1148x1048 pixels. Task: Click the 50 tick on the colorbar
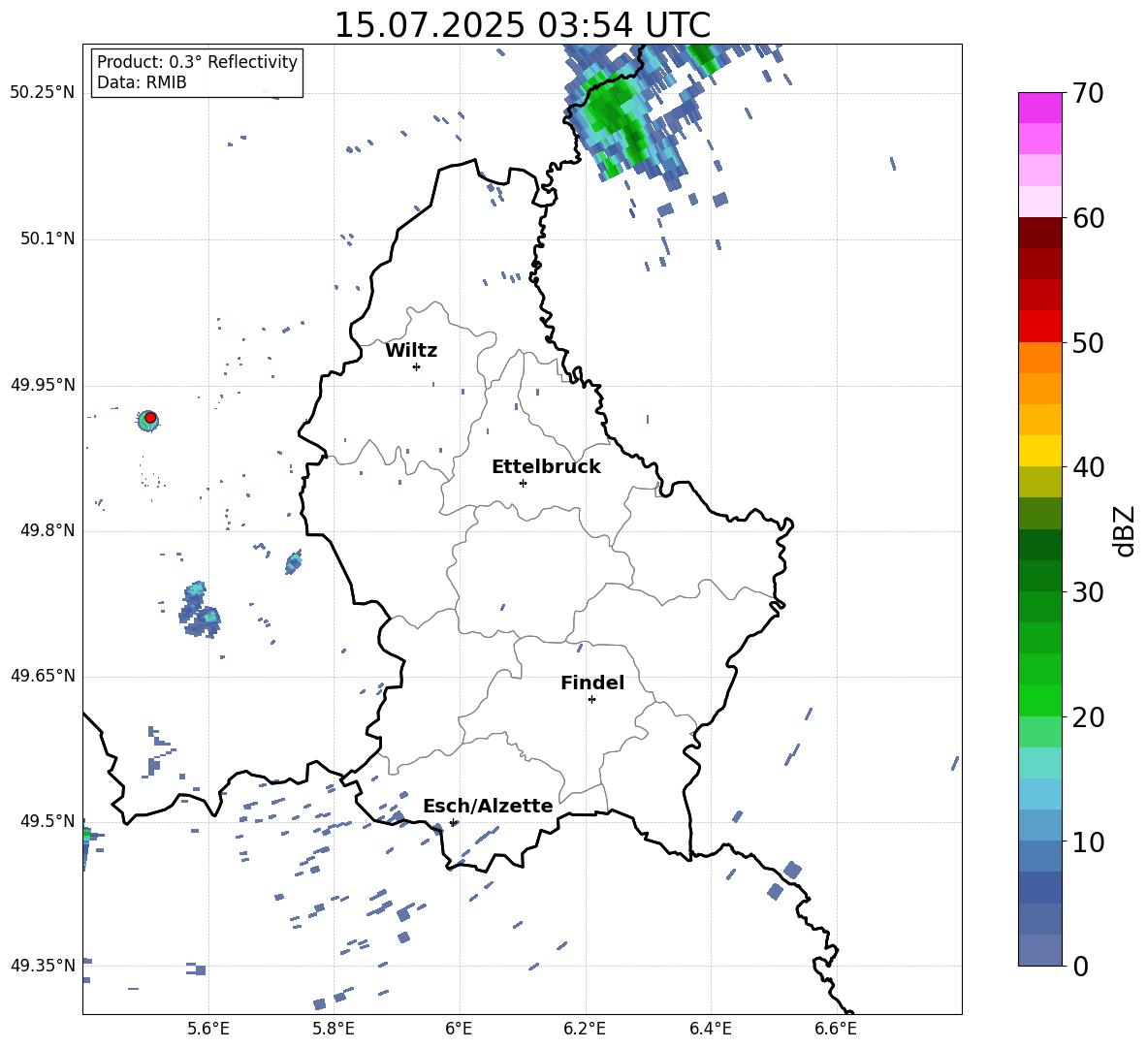coord(1088,343)
